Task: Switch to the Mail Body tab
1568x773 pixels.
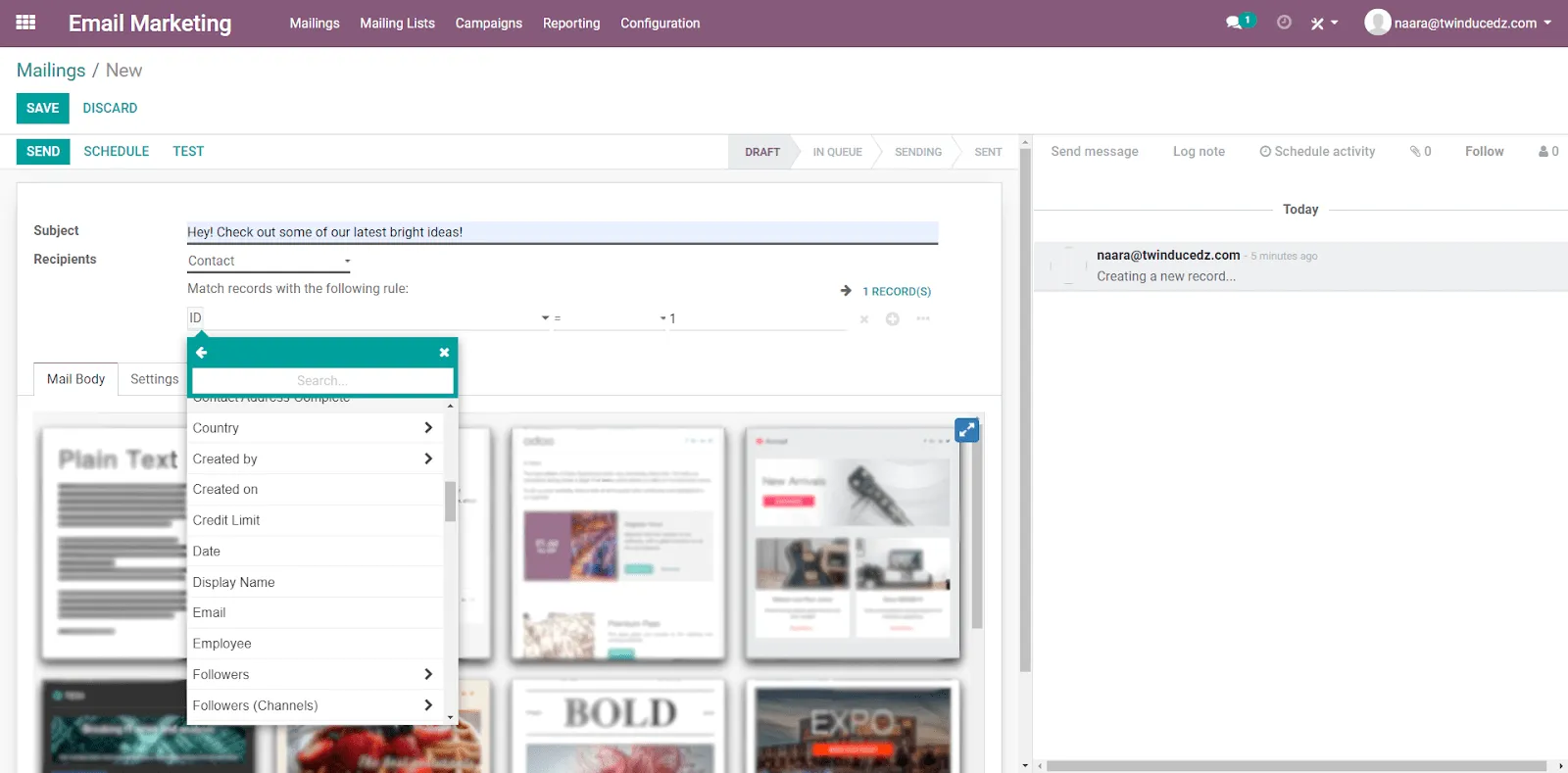Action: (x=75, y=379)
